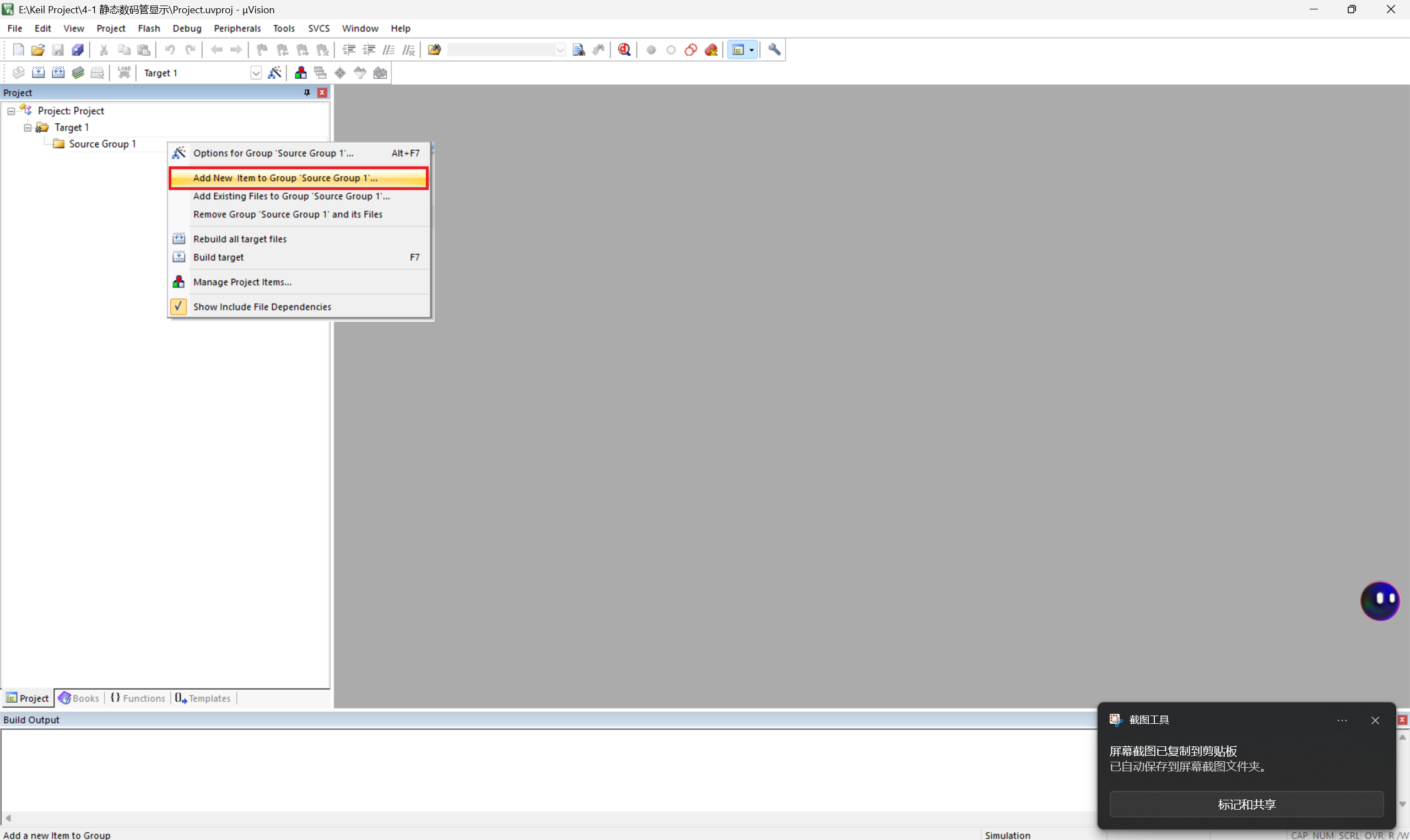Collapse the Project: Project root node
The height and width of the screenshot is (840, 1410).
point(11,111)
